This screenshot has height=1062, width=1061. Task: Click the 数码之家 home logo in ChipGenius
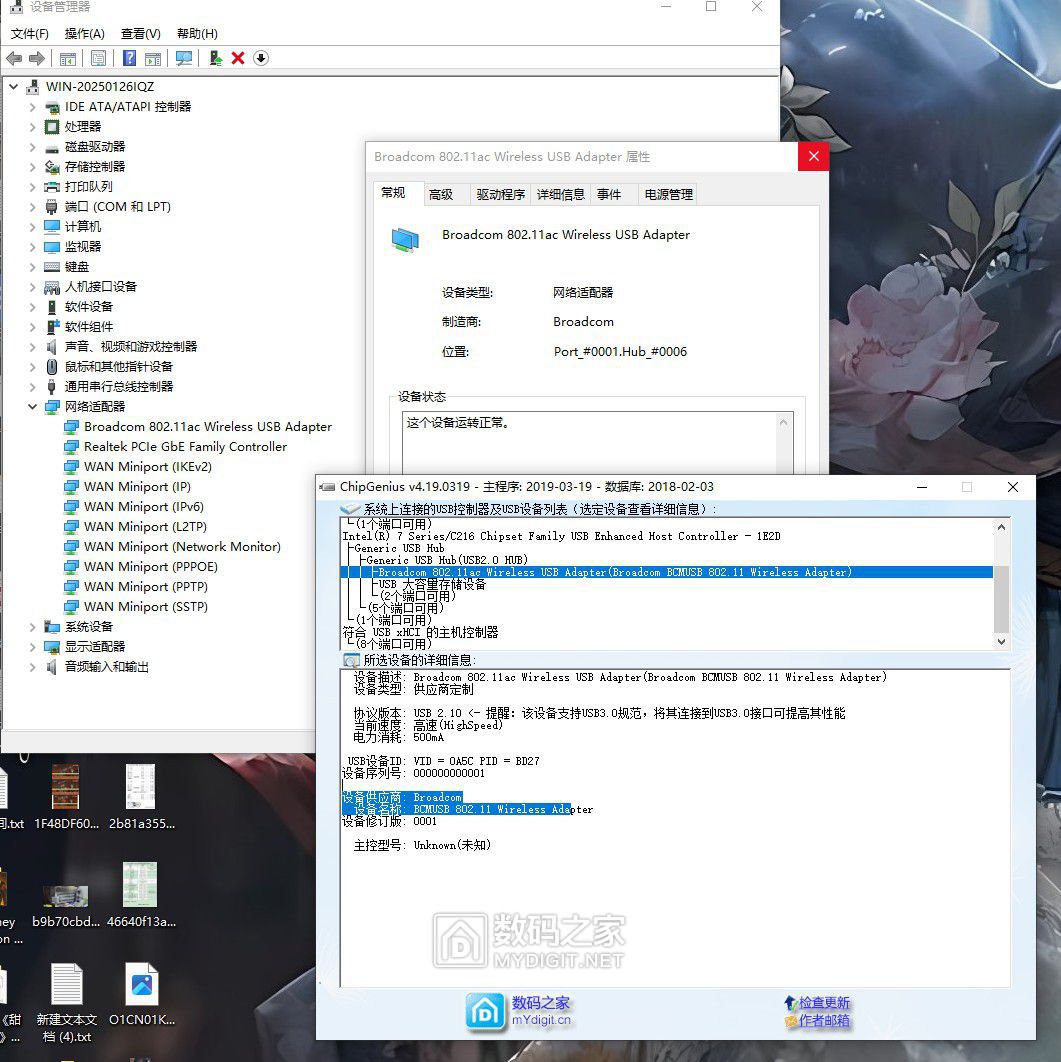(485, 1012)
